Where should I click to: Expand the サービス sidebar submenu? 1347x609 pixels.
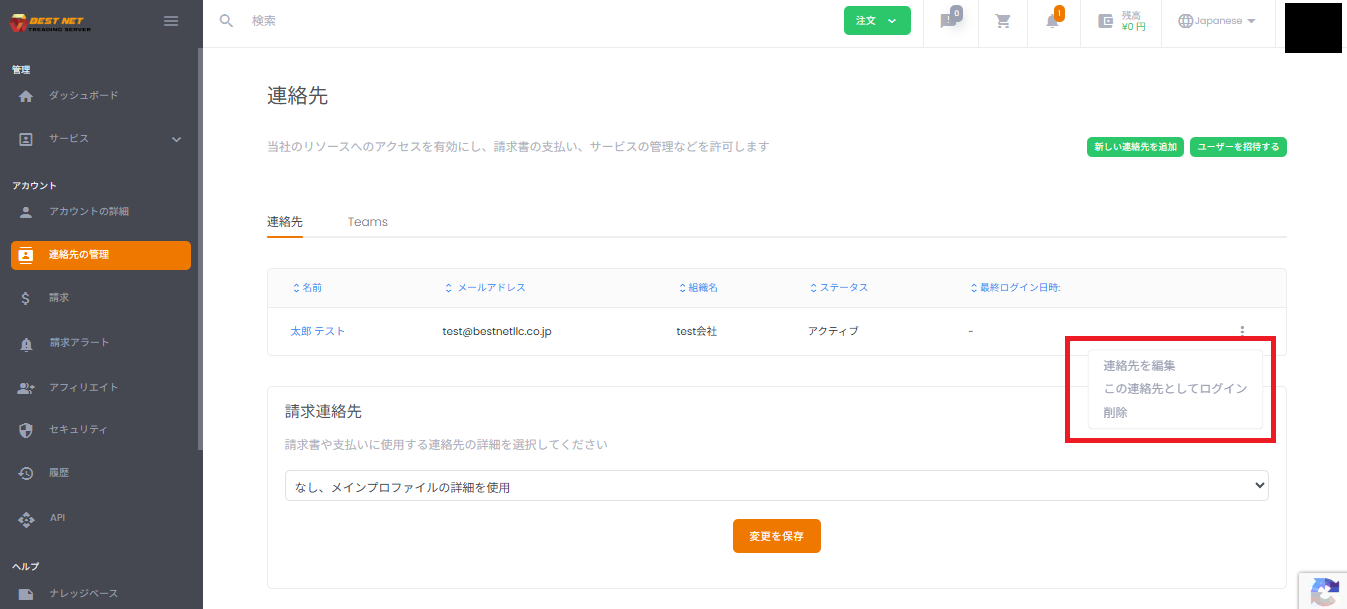[x=177, y=140]
